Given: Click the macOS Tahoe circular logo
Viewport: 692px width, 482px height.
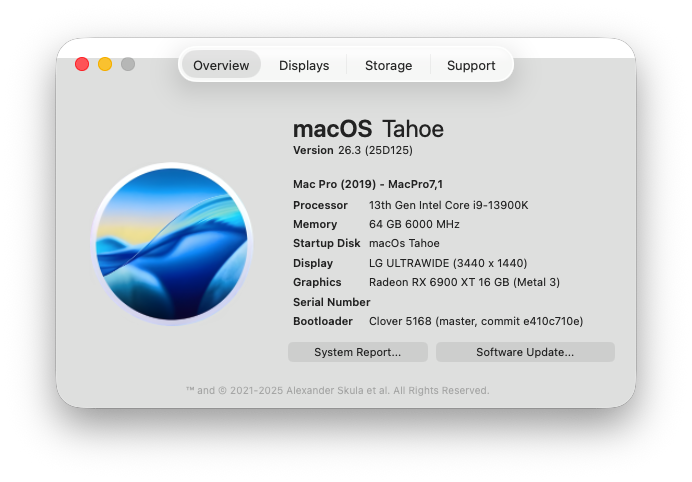Looking at the screenshot, I should coord(172,244).
